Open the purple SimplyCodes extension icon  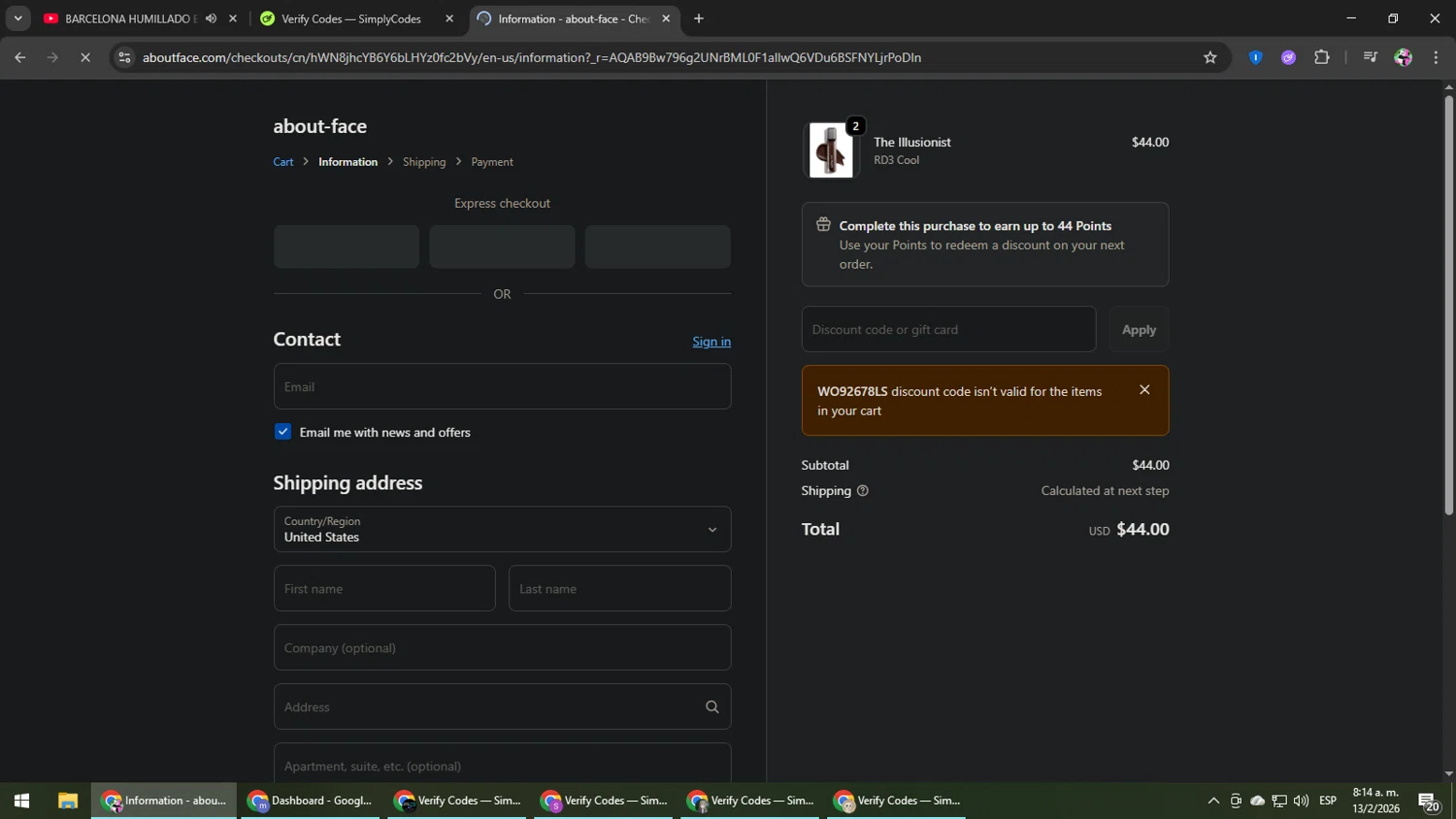[1289, 57]
